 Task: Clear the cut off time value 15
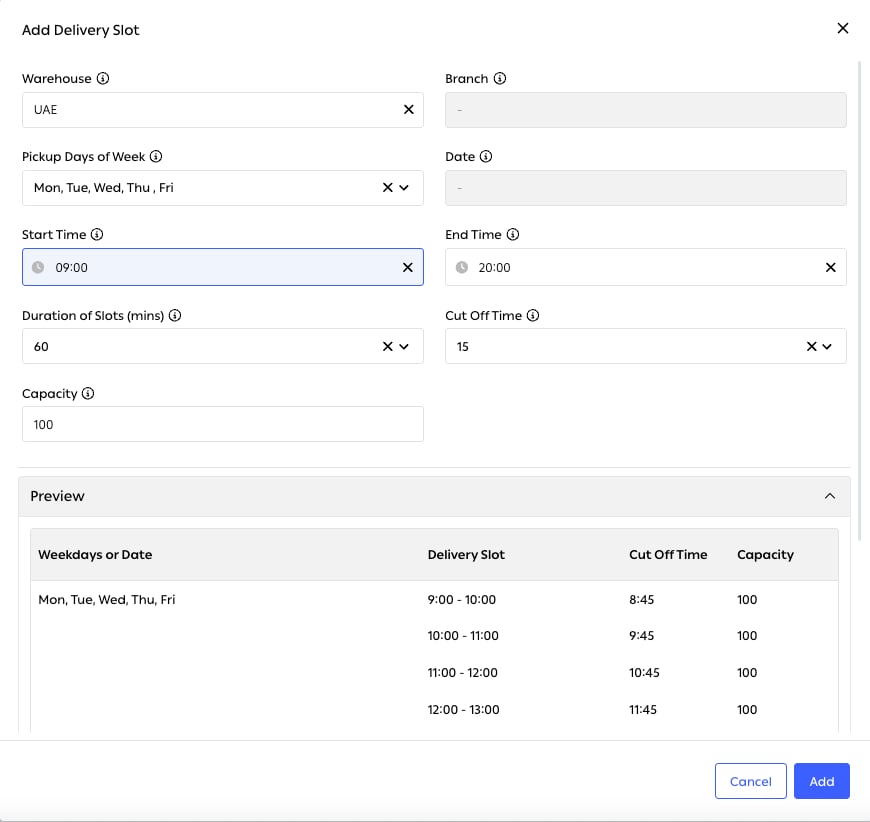811,346
